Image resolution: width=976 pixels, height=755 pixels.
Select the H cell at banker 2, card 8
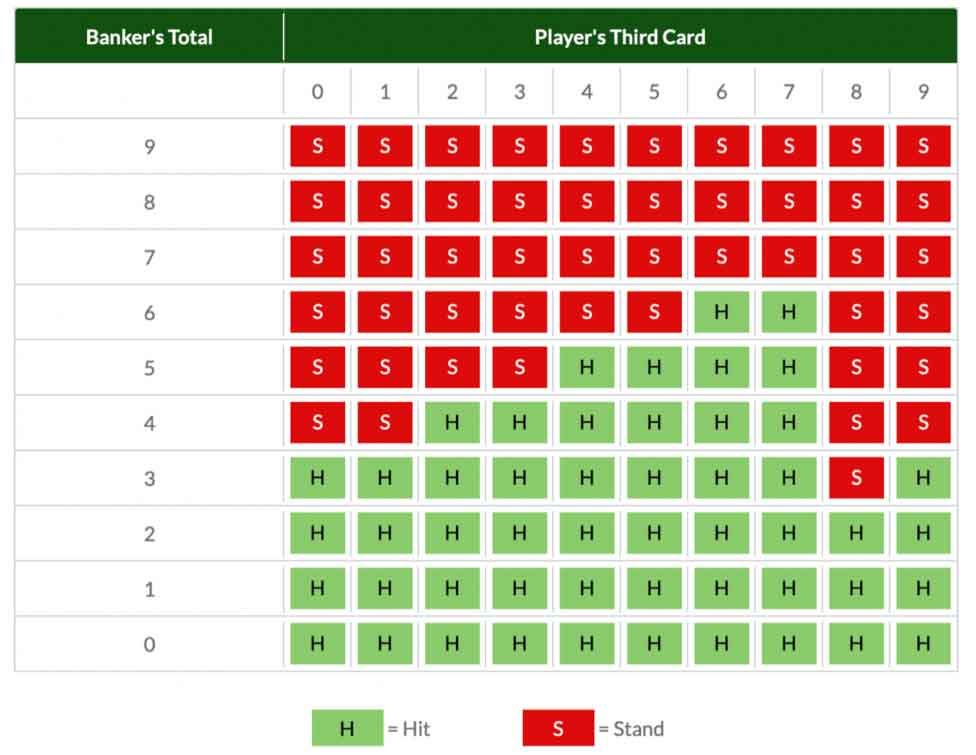pyautogui.click(x=856, y=533)
